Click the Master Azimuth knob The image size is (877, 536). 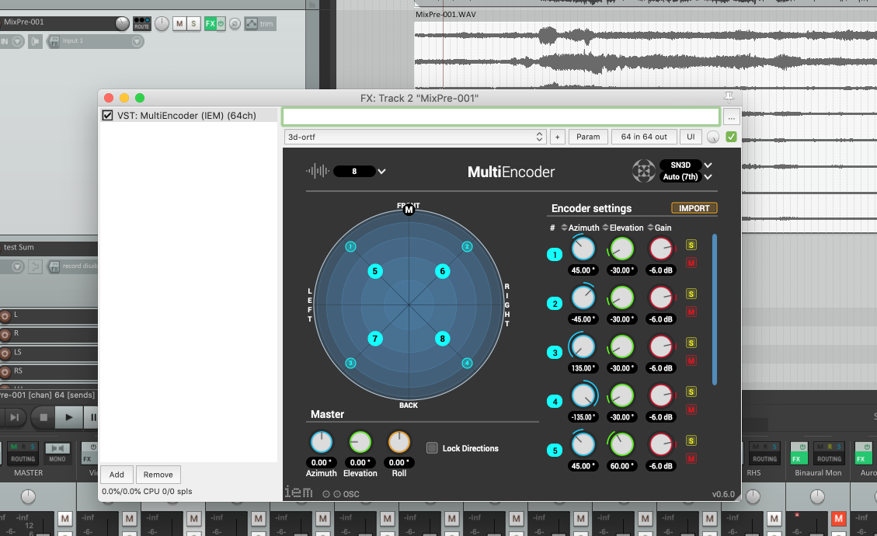pos(321,442)
